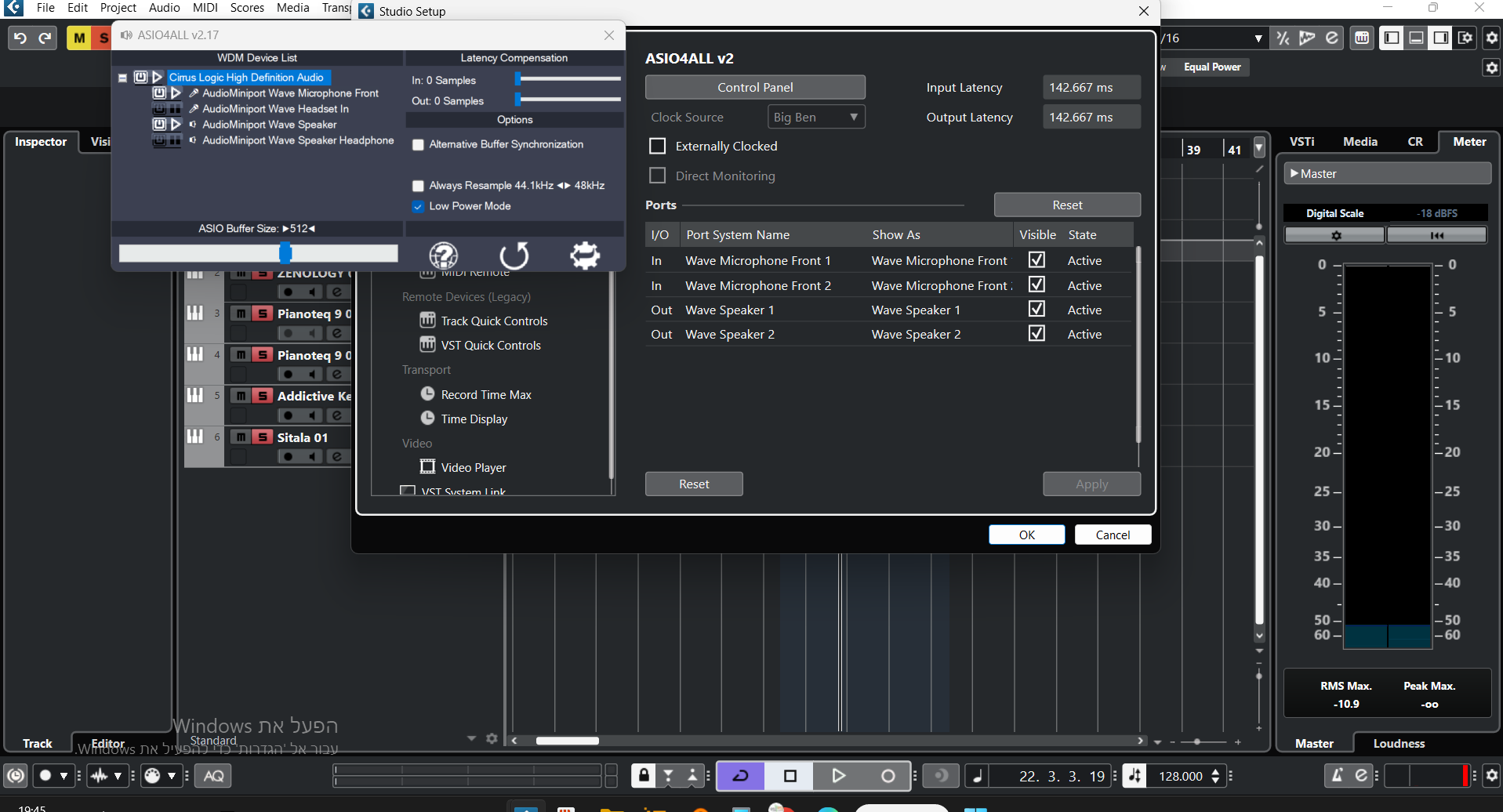
Task: Enable Always Resample 44.1kHz to 48kHz
Action: (419, 186)
